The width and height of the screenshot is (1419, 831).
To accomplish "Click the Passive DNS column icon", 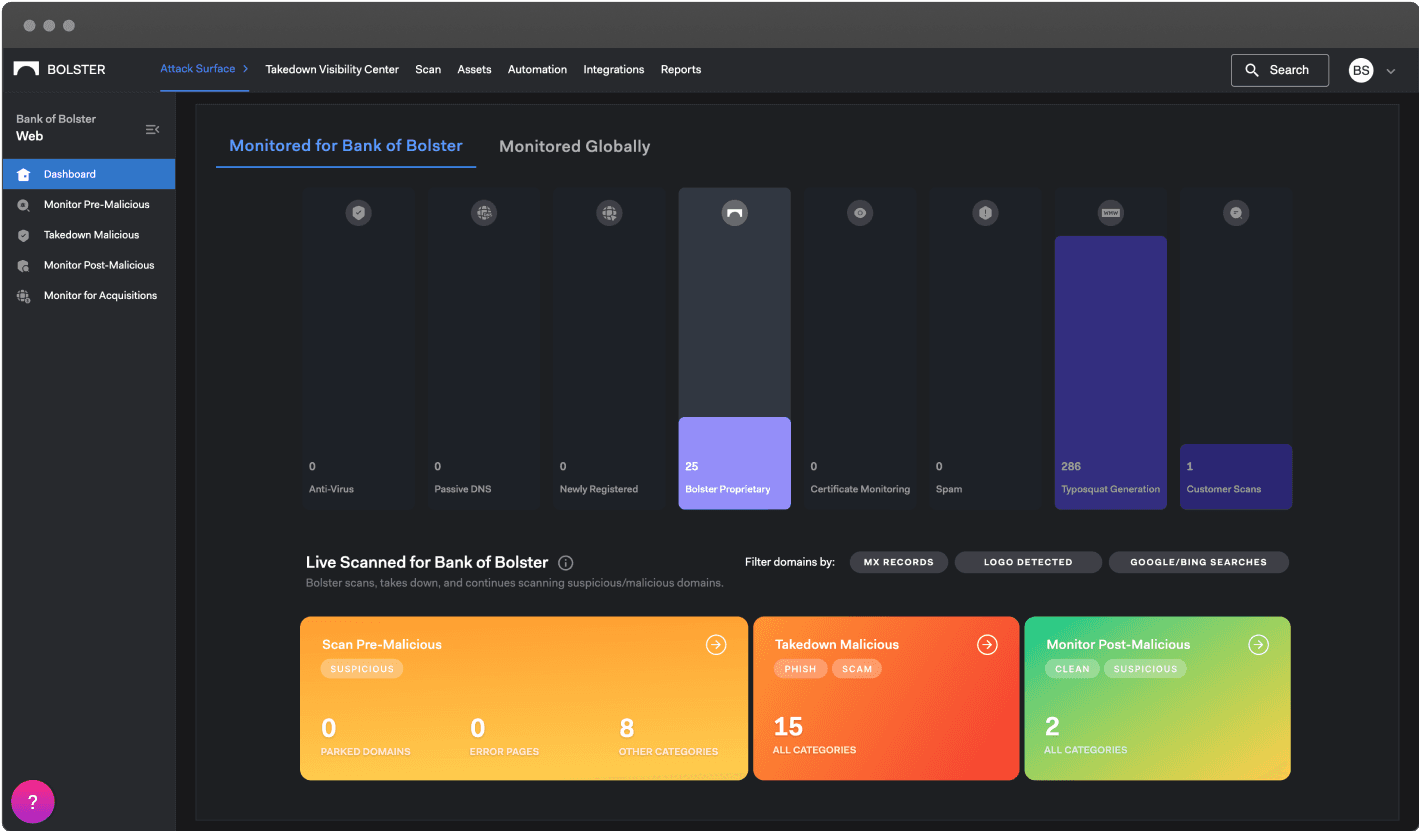I will pos(484,212).
